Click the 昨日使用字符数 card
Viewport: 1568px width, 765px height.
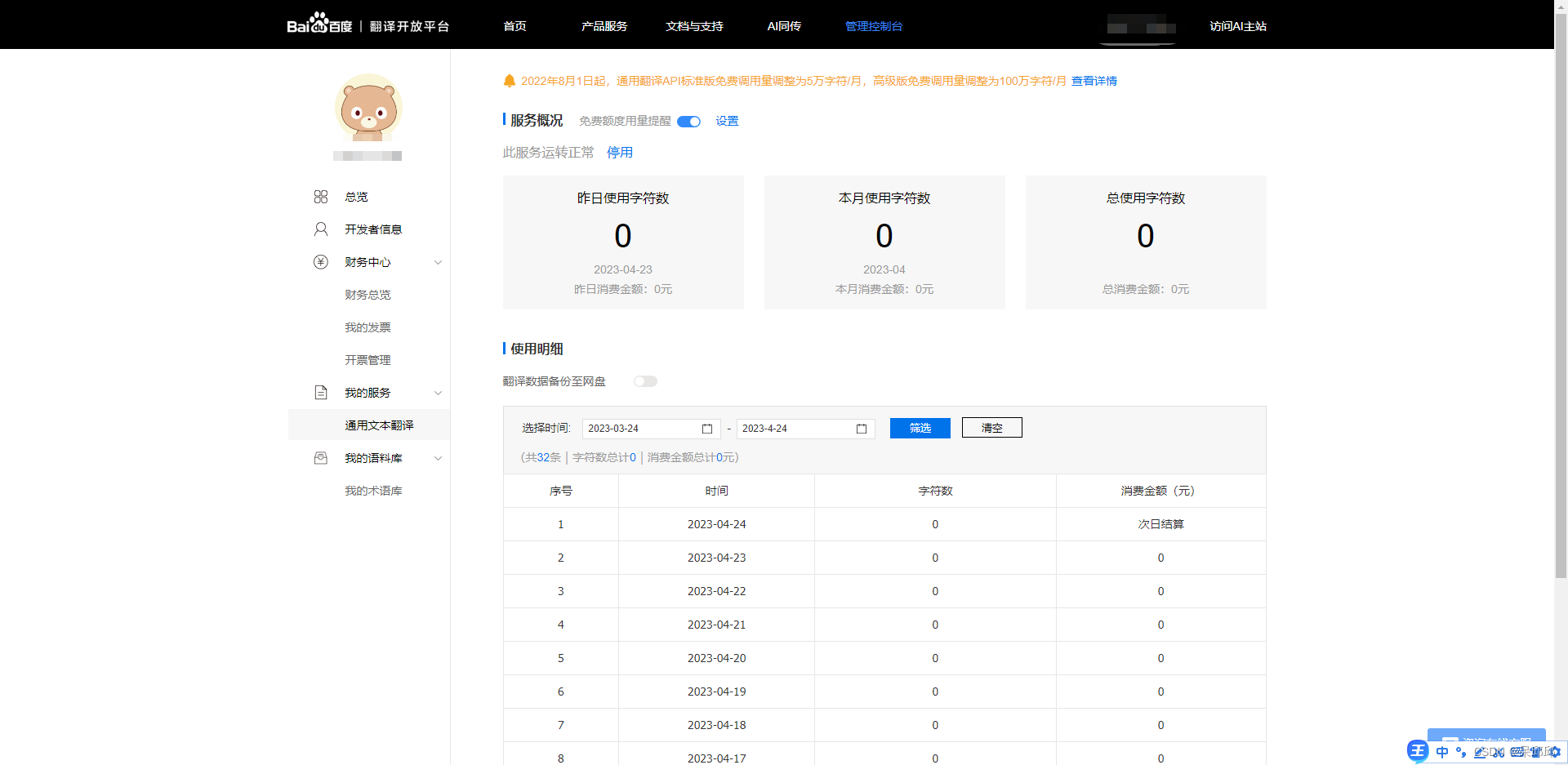tap(623, 242)
